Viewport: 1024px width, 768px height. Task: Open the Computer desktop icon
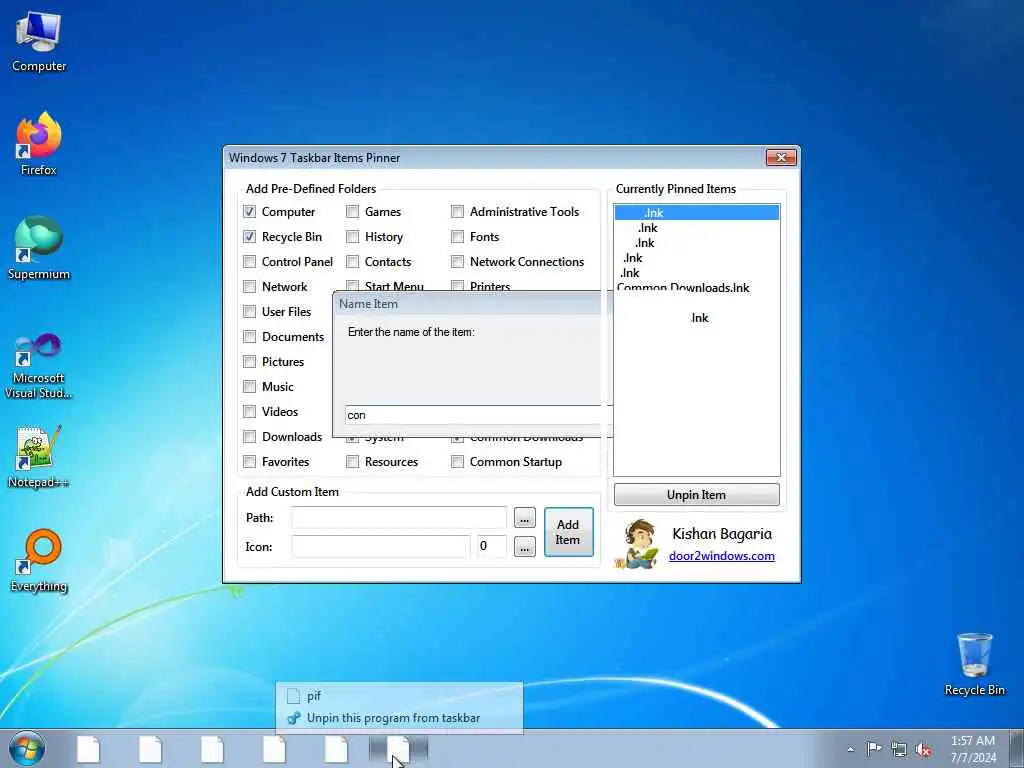39,42
